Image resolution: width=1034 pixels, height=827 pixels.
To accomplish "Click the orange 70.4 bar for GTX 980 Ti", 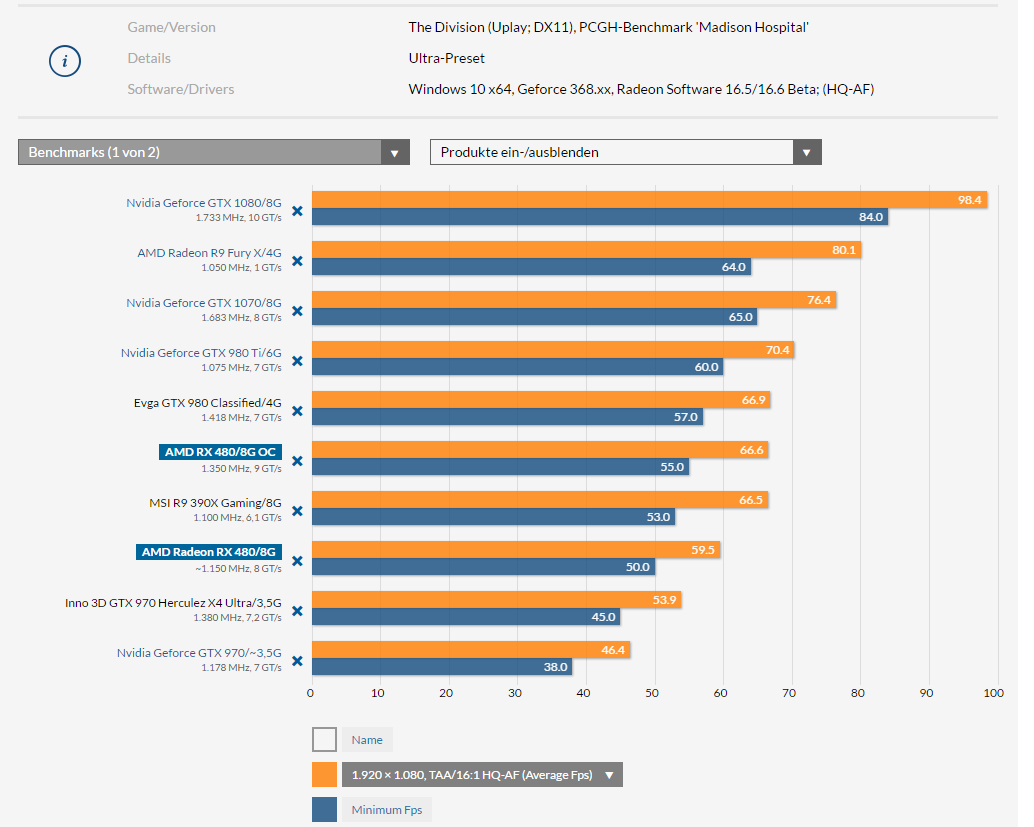I will point(553,350).
